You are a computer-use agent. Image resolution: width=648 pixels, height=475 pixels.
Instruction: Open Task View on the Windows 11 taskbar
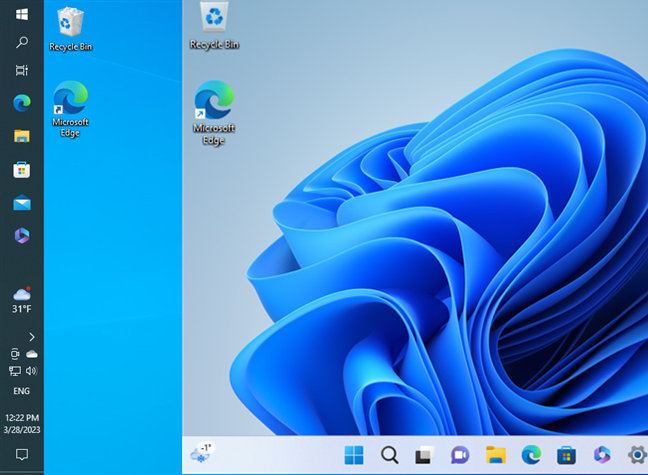[x=425, y=455]
